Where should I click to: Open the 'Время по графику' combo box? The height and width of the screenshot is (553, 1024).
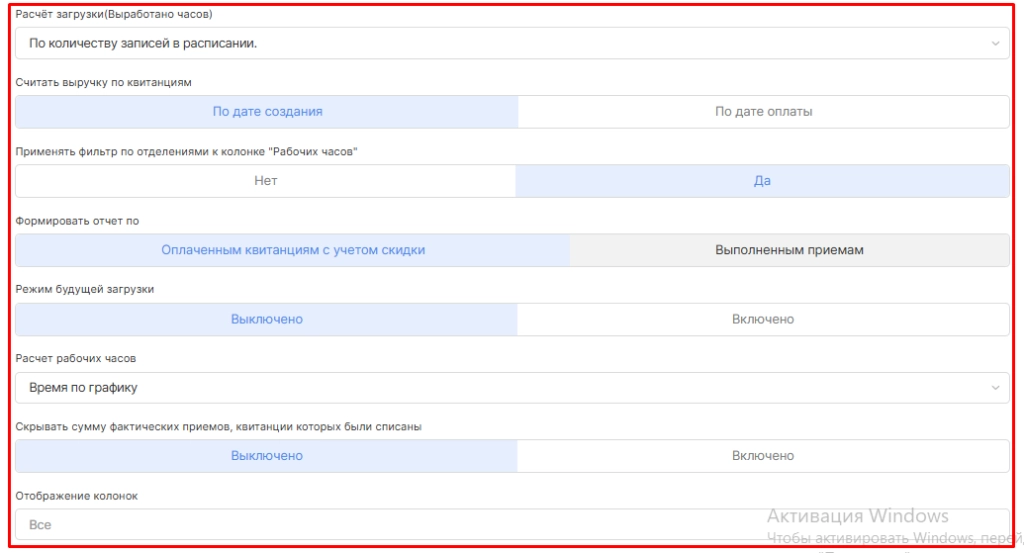(x=512, y=388)
